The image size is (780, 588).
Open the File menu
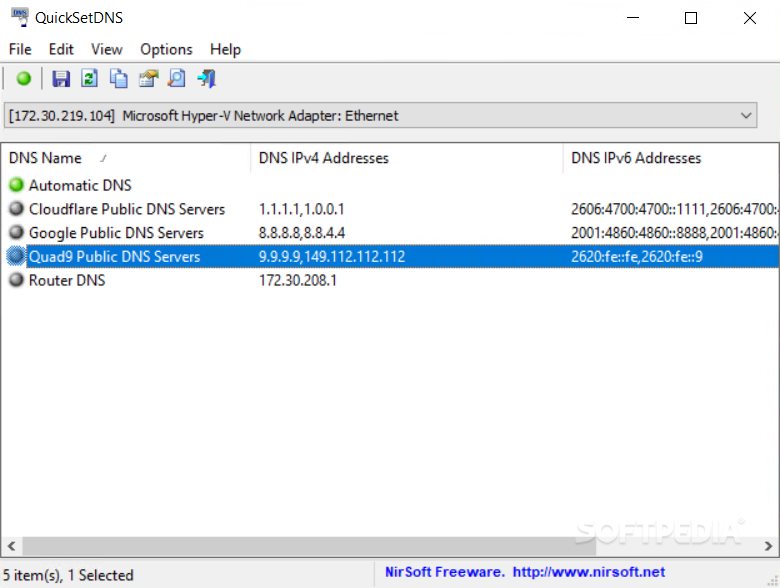pos(20,49)
